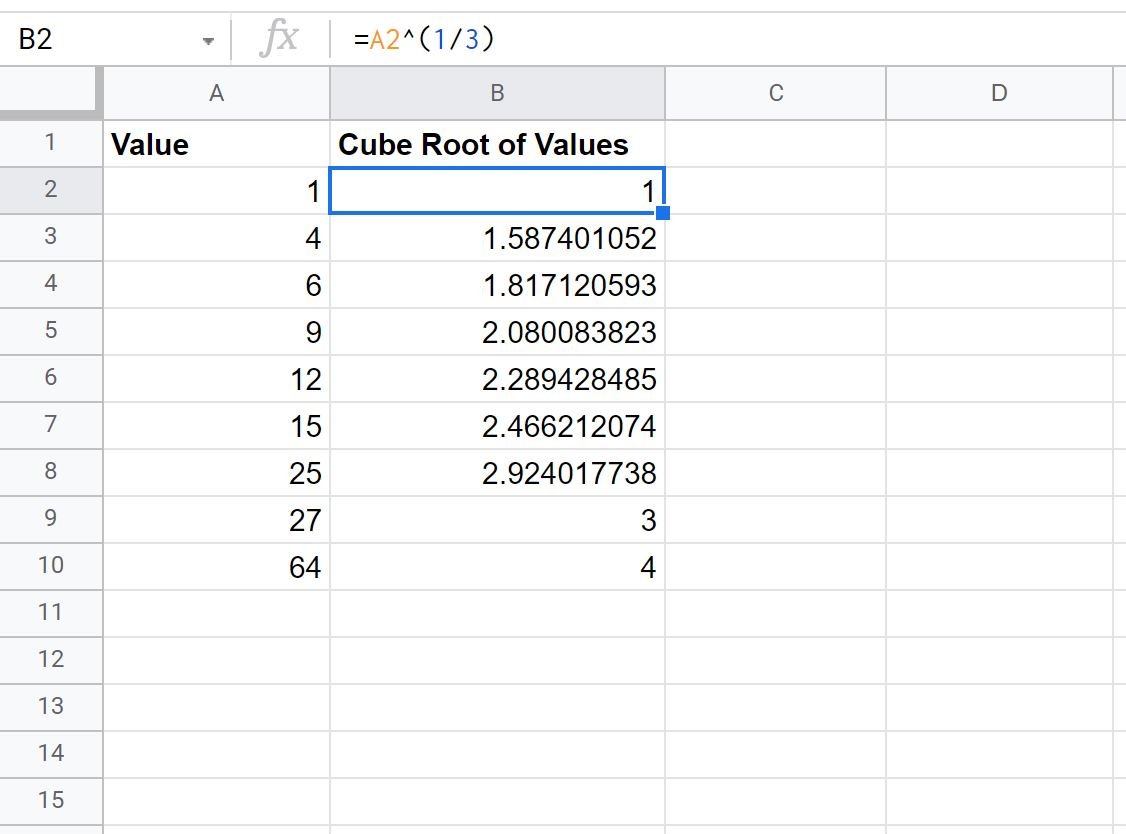1126x834 pixels.
Task: Click empty cell B11
Action: click(497, 613)
